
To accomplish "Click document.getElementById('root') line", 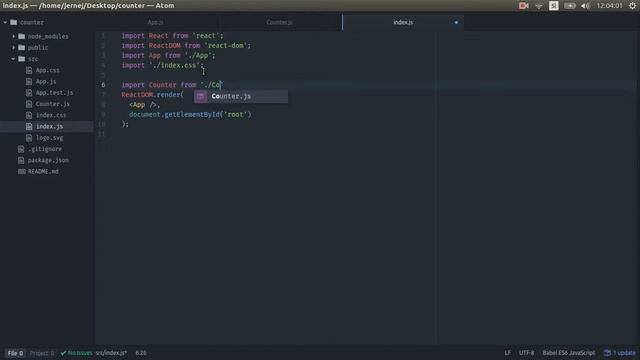I will pyautogui.click(x=190, y=115).
